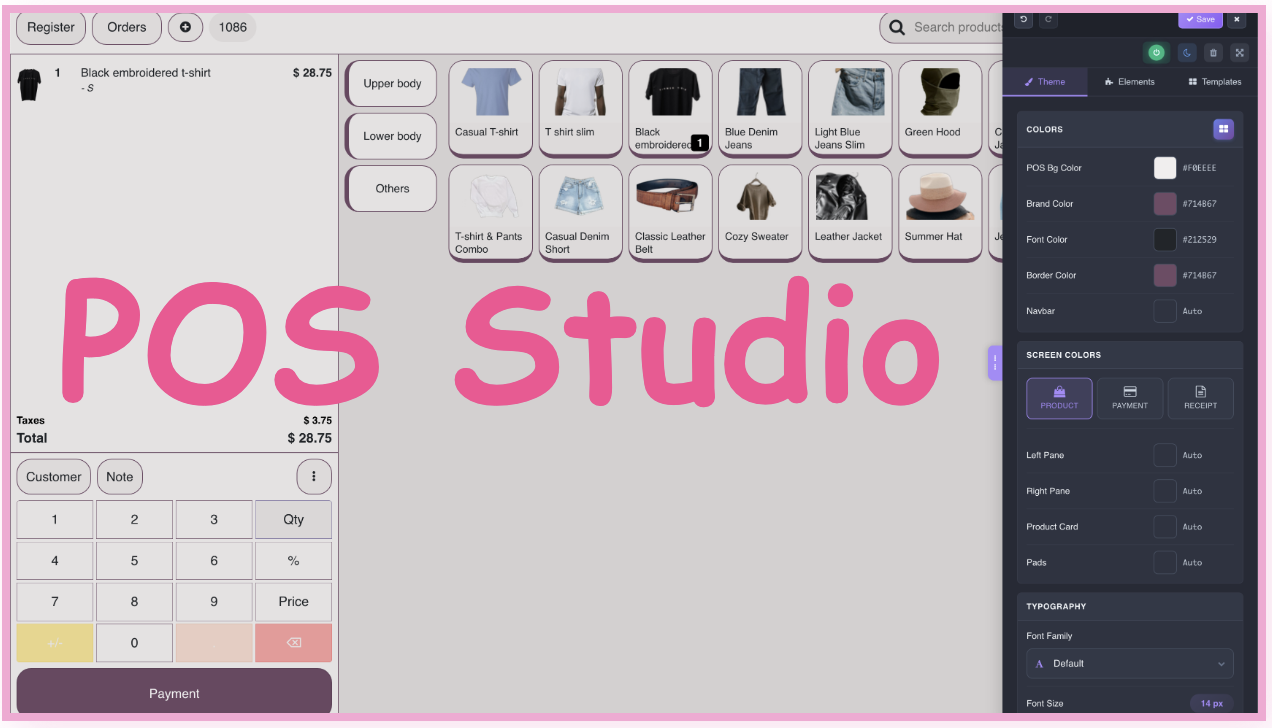Open the color palette grid icon beside Colors
Screen dimensions: 1272x728
click(1223, 129)
